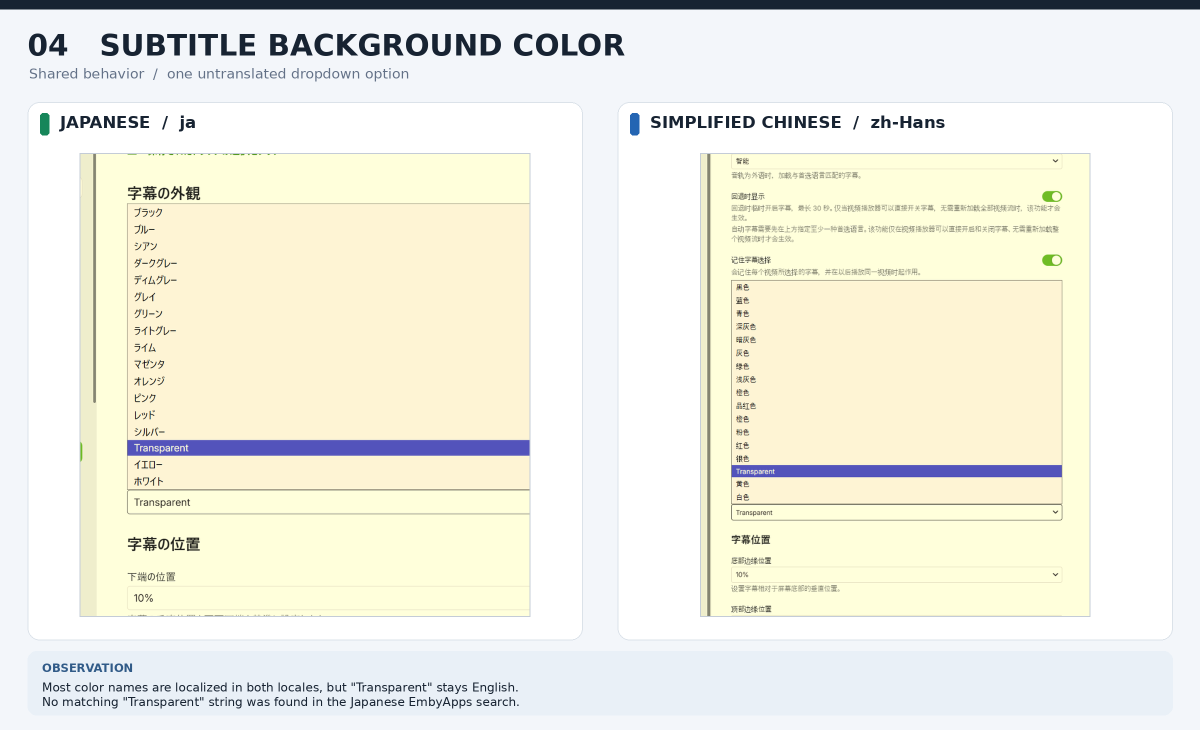The height and width of the screenshot is (730, 1200).
Task: Open the 底部边缘位置 10% dropdown
Action: pos(896,575)
